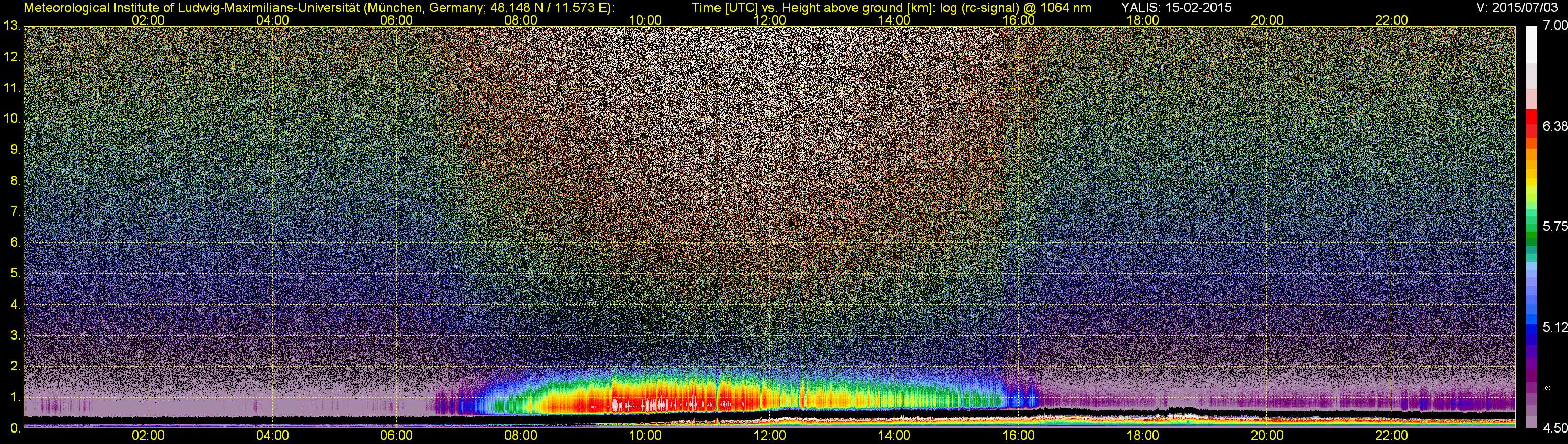Click the 14:00 label on the bottom axis

click(x=894, y=436)
